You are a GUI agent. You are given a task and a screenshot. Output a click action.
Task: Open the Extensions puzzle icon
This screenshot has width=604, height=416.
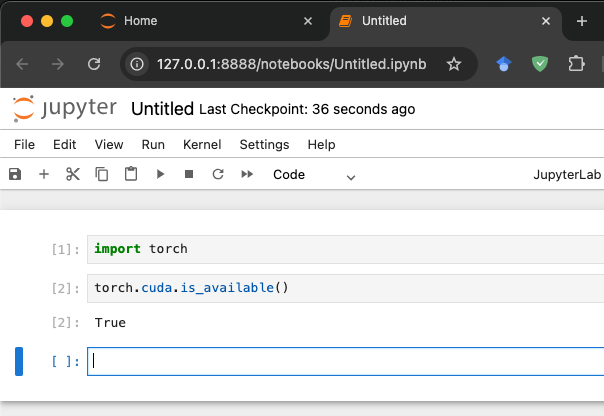pyautogui.click(x=576, y=64)
